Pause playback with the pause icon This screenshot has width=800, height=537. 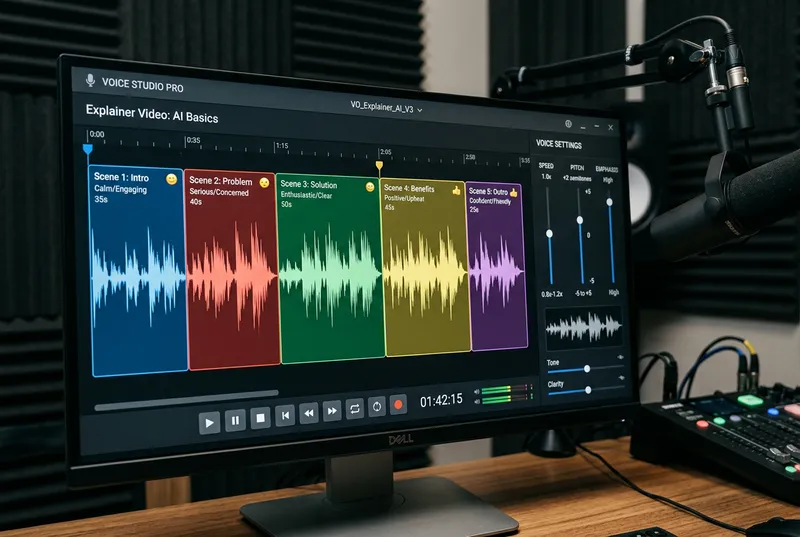click(x=234, y=421)
